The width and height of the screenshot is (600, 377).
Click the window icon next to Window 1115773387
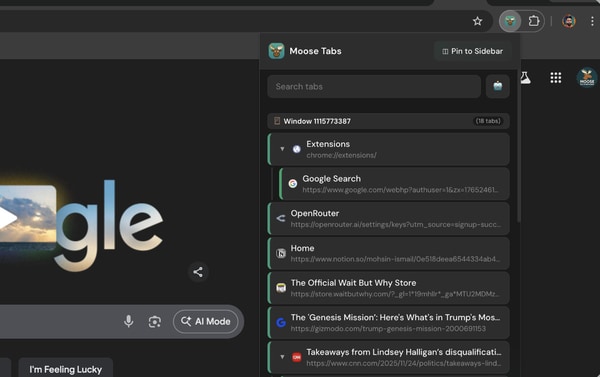(x=277, y=121)
